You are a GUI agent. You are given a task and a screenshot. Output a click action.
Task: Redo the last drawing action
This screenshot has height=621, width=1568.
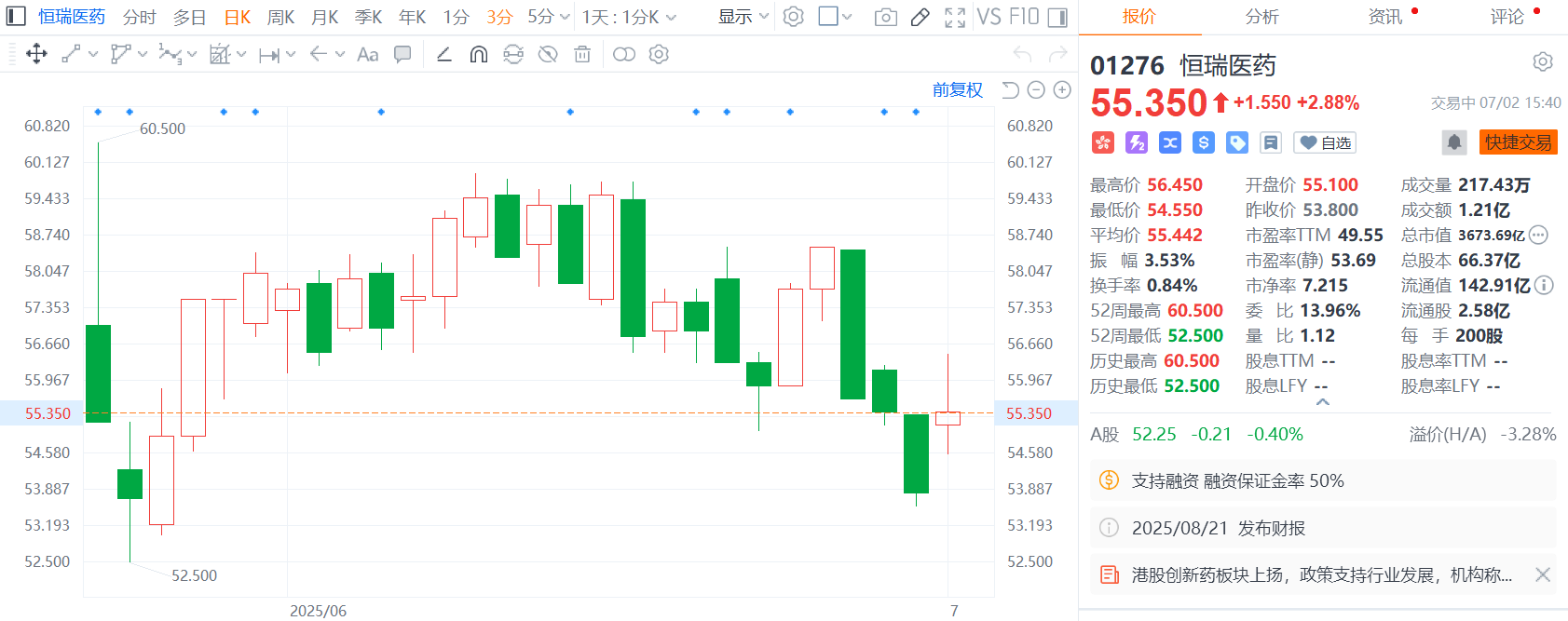pyautogui.click(x=1057, y=54)
